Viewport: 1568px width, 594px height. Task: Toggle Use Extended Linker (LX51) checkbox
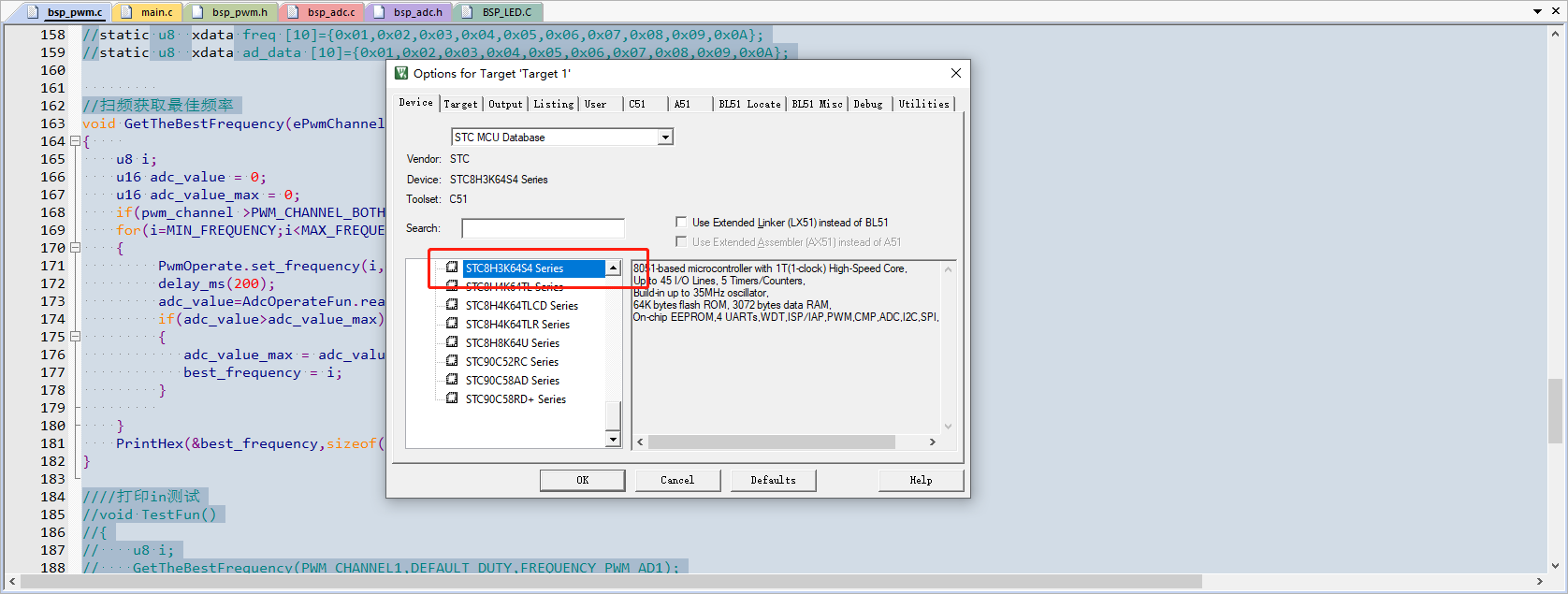tap(681, 222)
